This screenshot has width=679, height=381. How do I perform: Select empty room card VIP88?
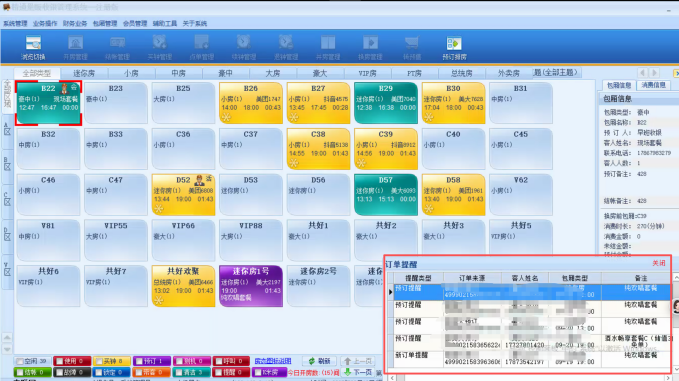[251, 240]
